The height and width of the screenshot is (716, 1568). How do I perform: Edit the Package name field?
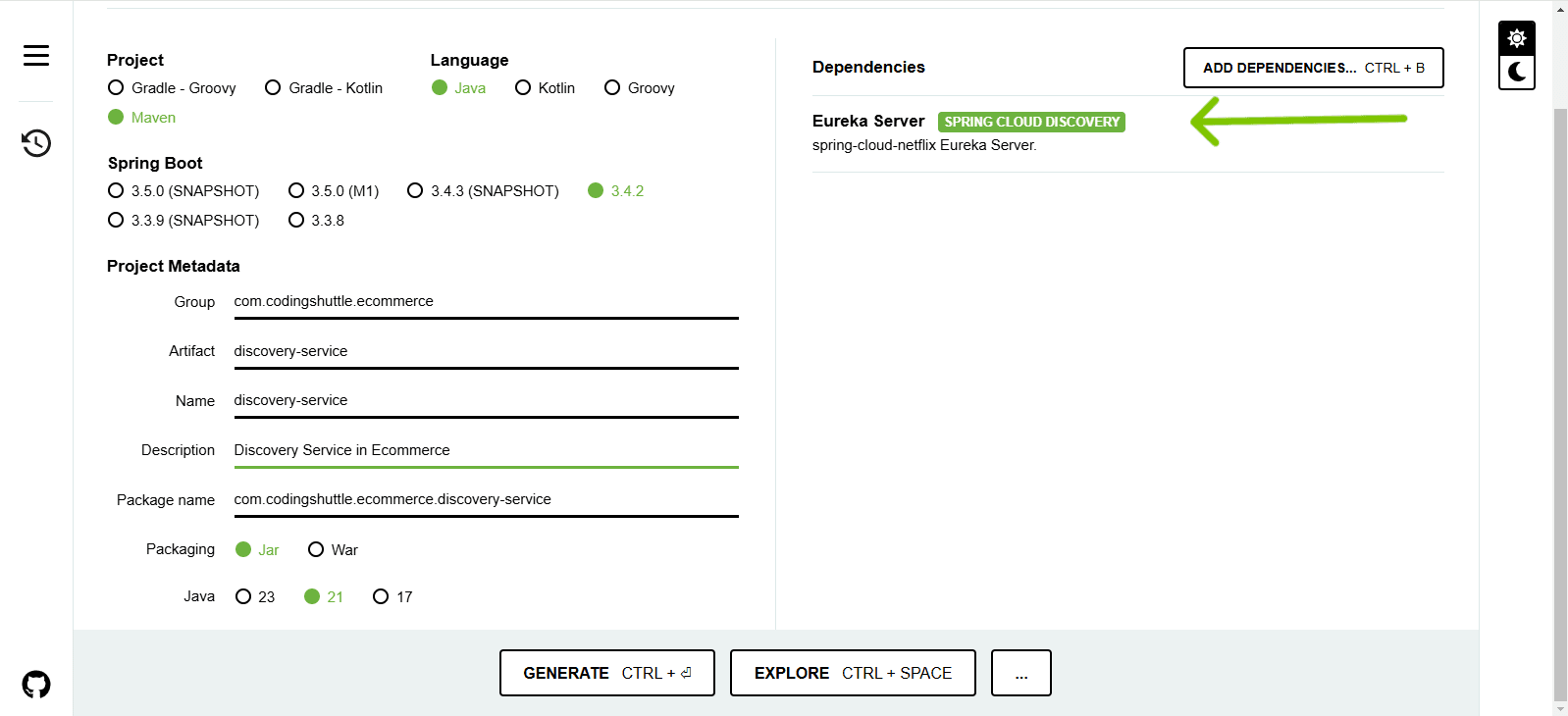pyautogui.click(x=486, y=499)
